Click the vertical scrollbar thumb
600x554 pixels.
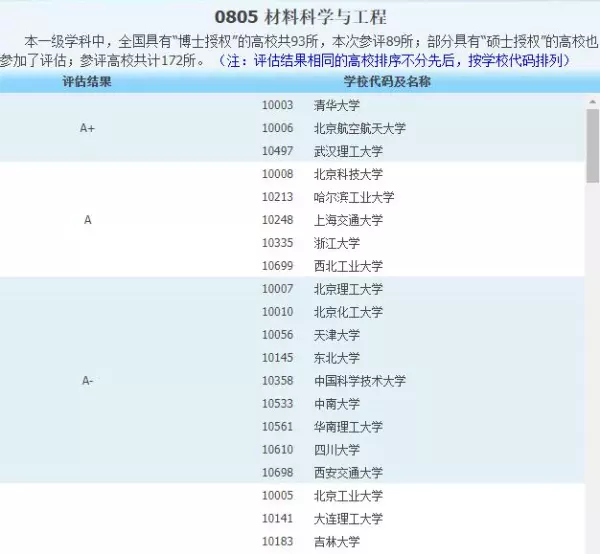(592, 145)
